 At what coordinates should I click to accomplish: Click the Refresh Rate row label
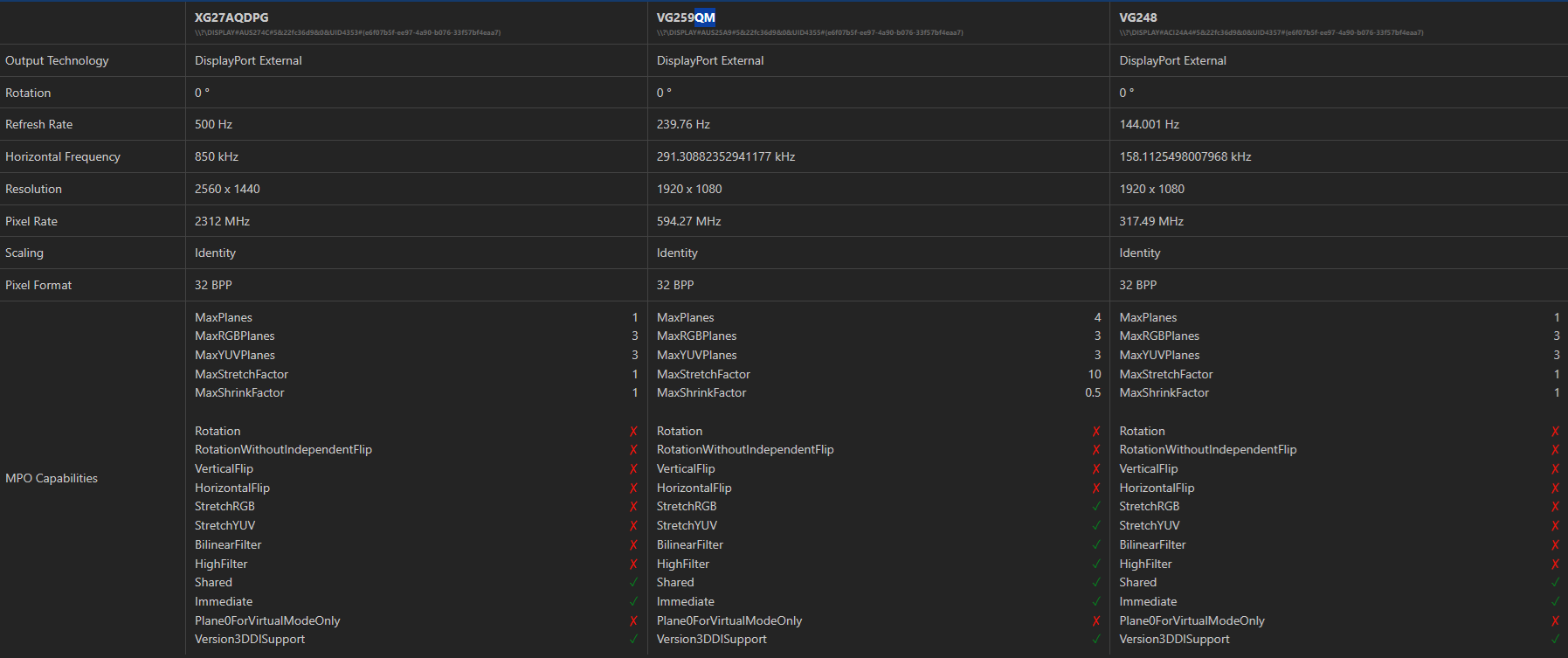[38, 125]
